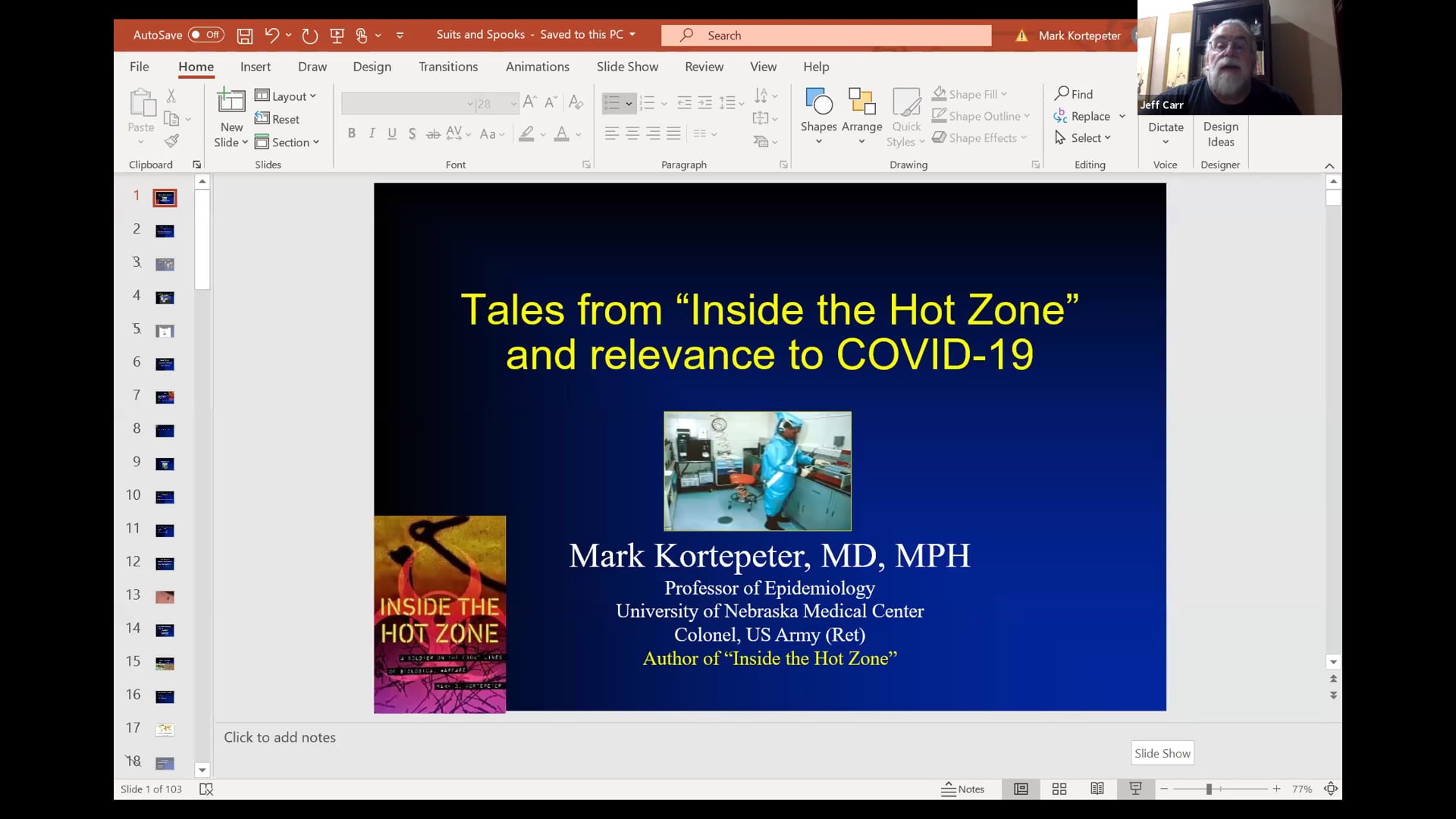Click the Undo arrow icon
The height and width of the screenshot is (819, 1456).
pyautogui.click(x=271, y=35)
